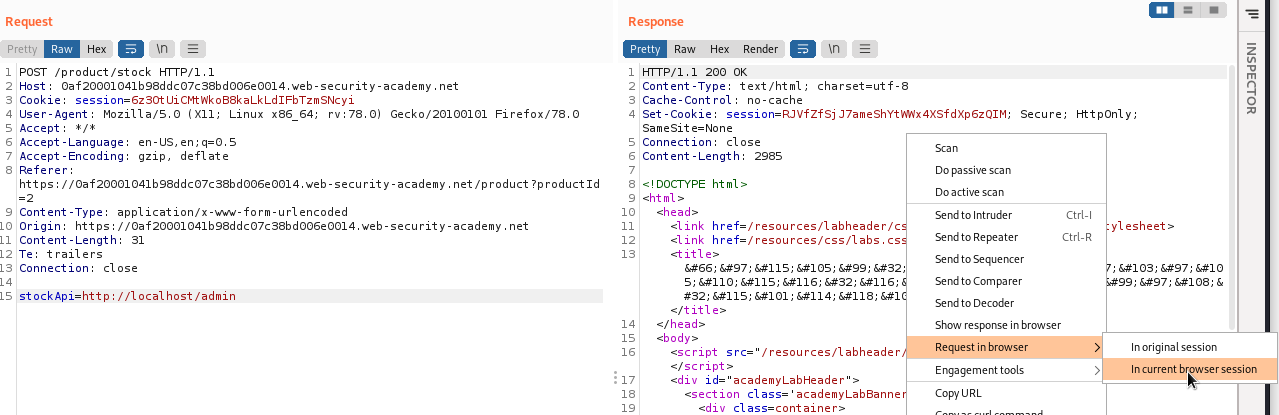Choose Scan from context menu

1006,148
